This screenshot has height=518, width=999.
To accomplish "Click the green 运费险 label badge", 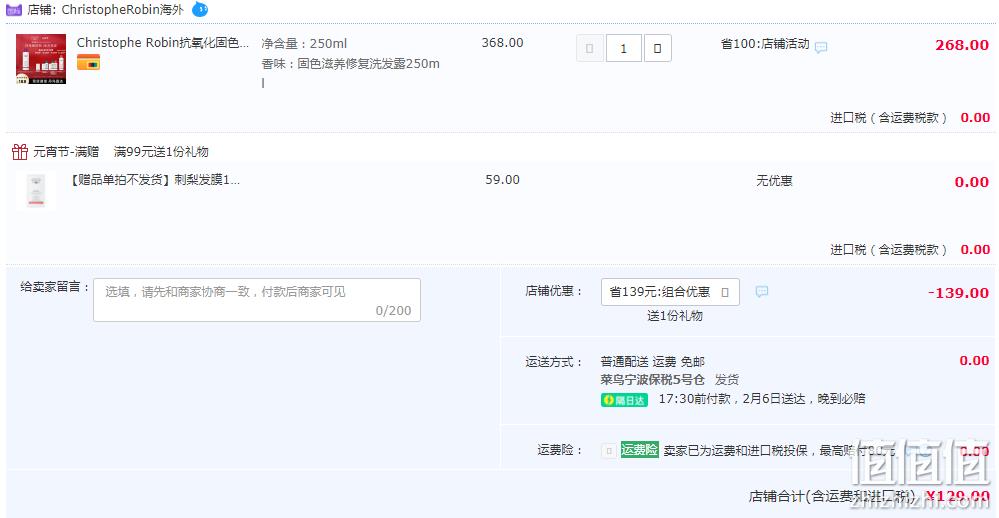I will coord(640,450).
